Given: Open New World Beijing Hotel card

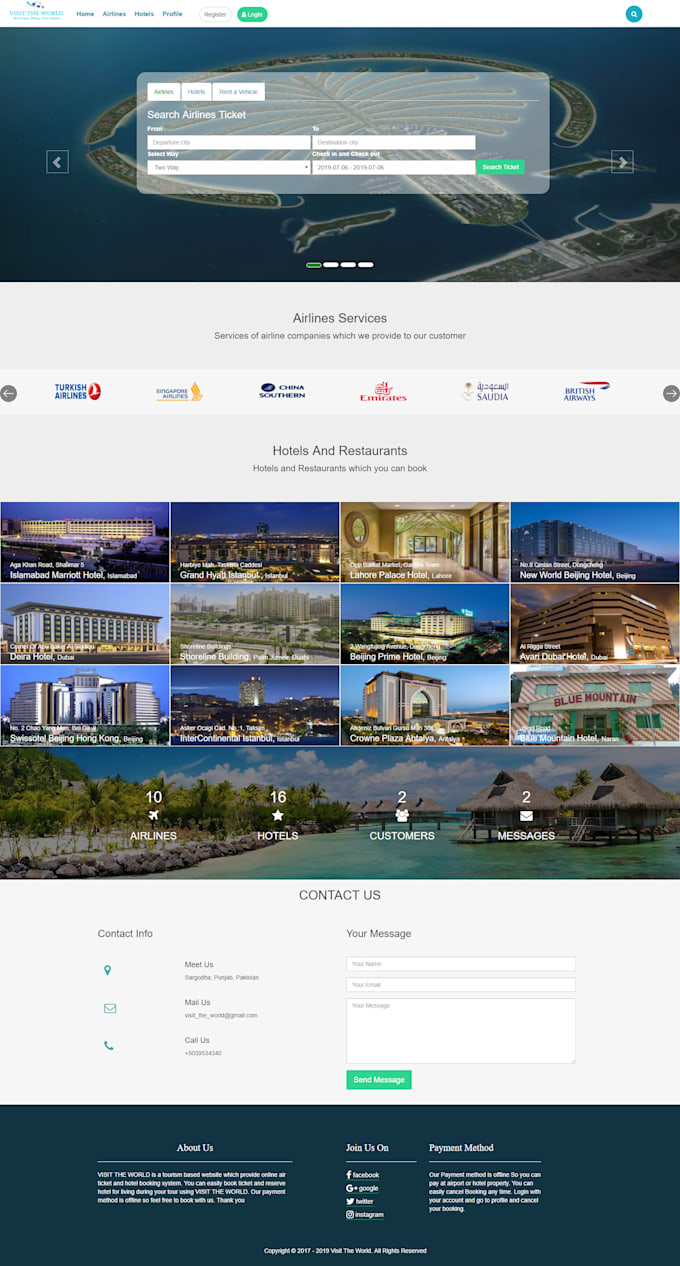Looking at the screenshot, I should point(595,542).
